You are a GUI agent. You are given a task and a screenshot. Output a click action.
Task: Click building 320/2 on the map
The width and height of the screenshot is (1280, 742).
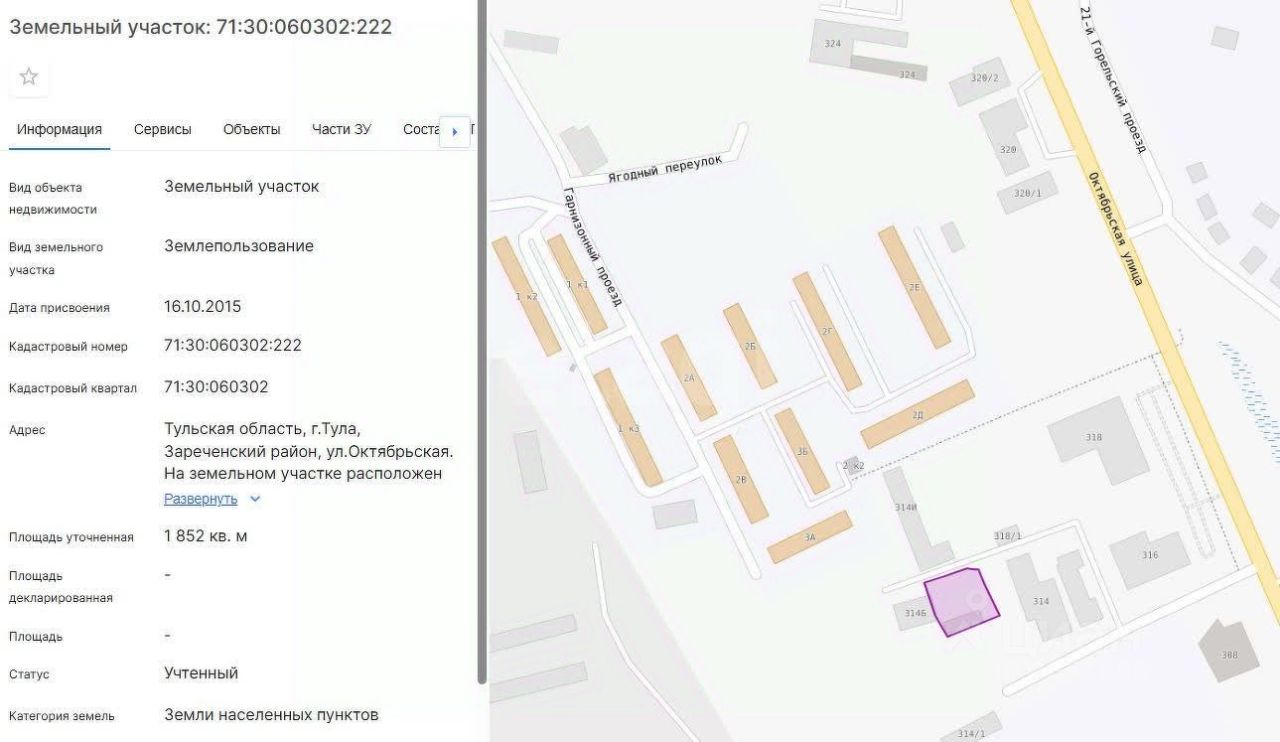(980, 80)
